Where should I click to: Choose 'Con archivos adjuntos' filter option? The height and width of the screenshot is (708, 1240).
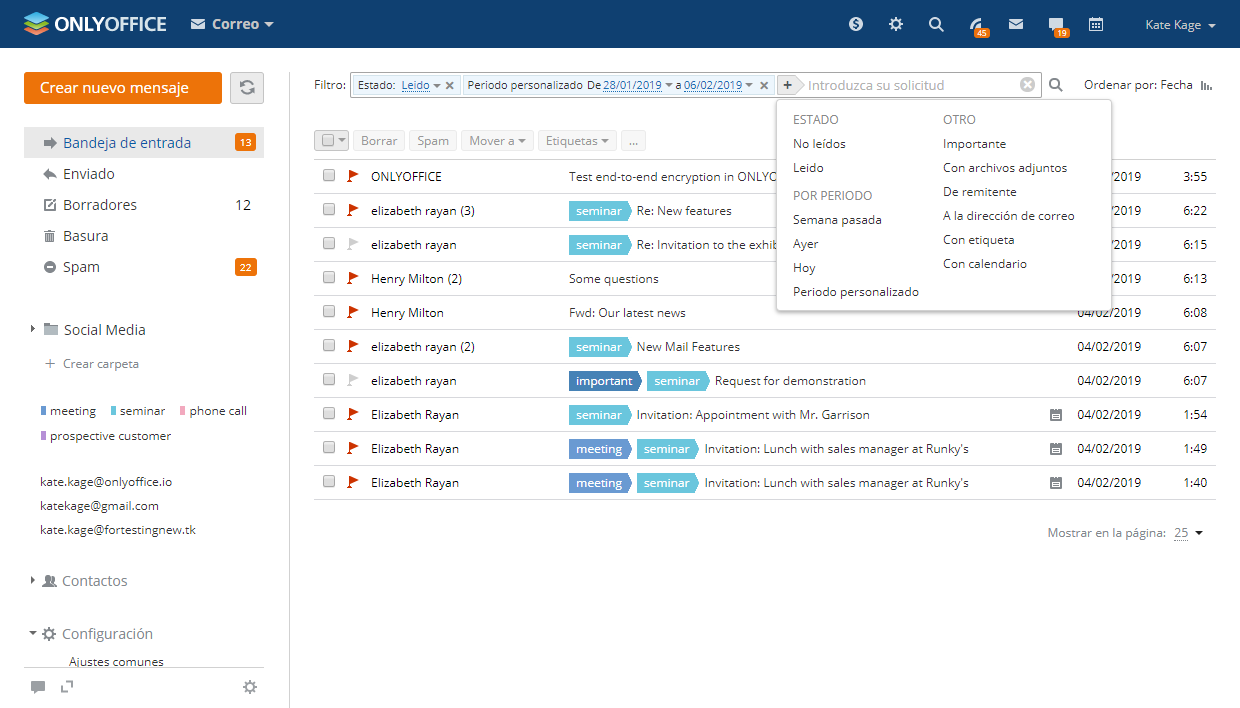pos(1005,168)
